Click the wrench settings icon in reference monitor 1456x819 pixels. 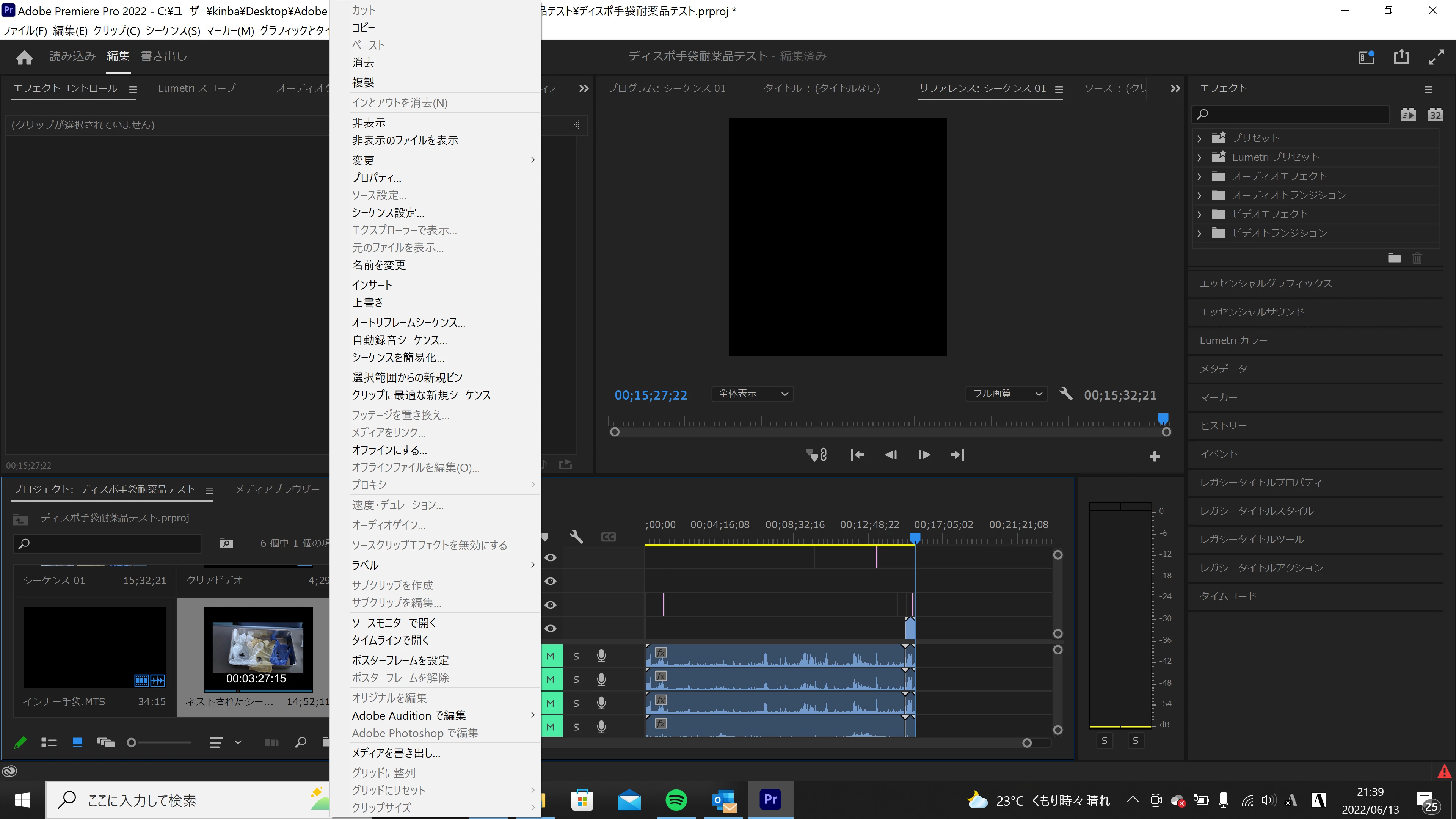tap(1066, 394)
